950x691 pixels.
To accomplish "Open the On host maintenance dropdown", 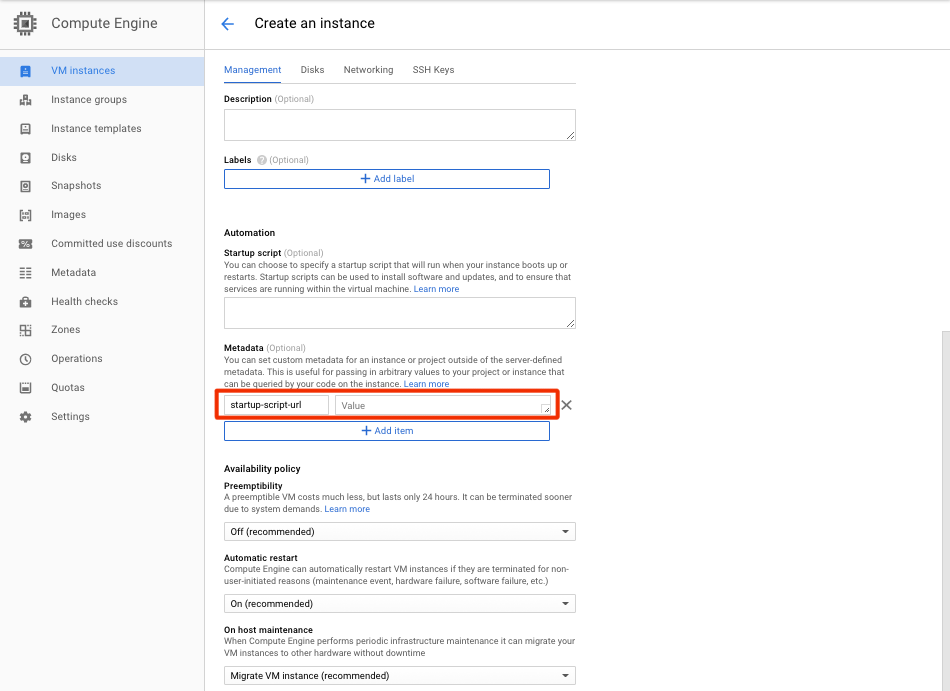I will 399,676.
